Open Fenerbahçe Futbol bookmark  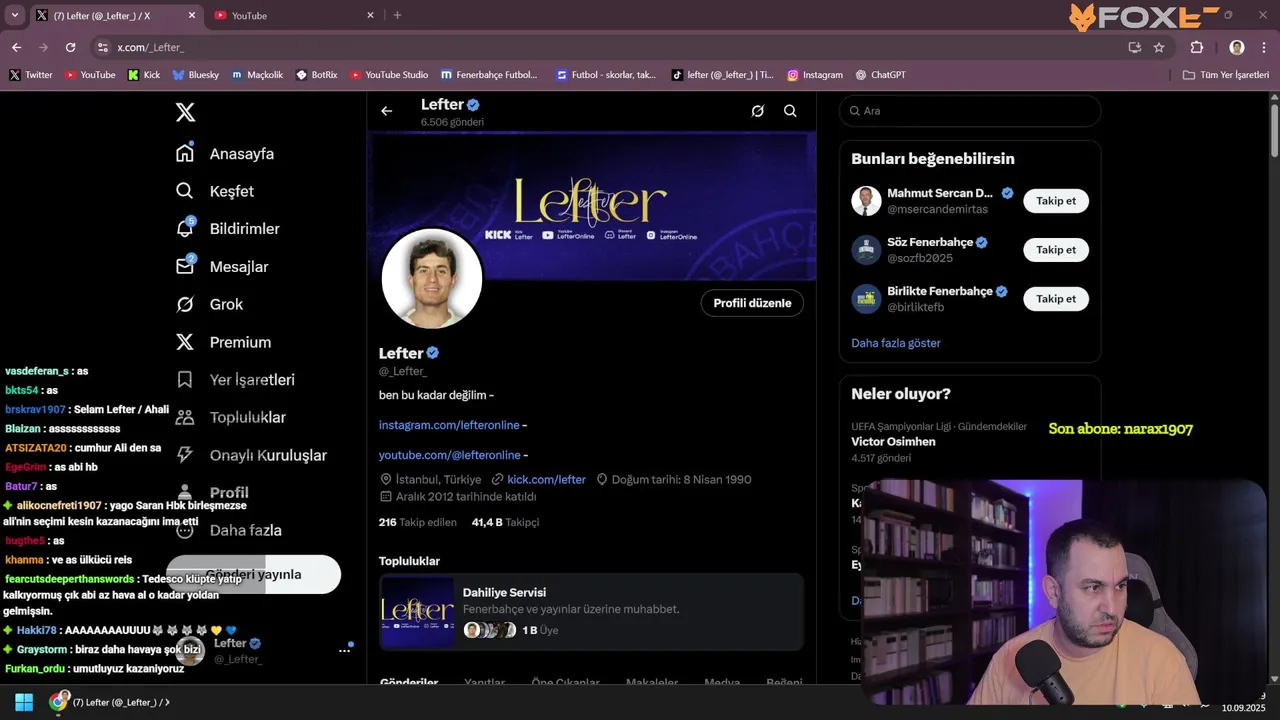pos(489,75)
